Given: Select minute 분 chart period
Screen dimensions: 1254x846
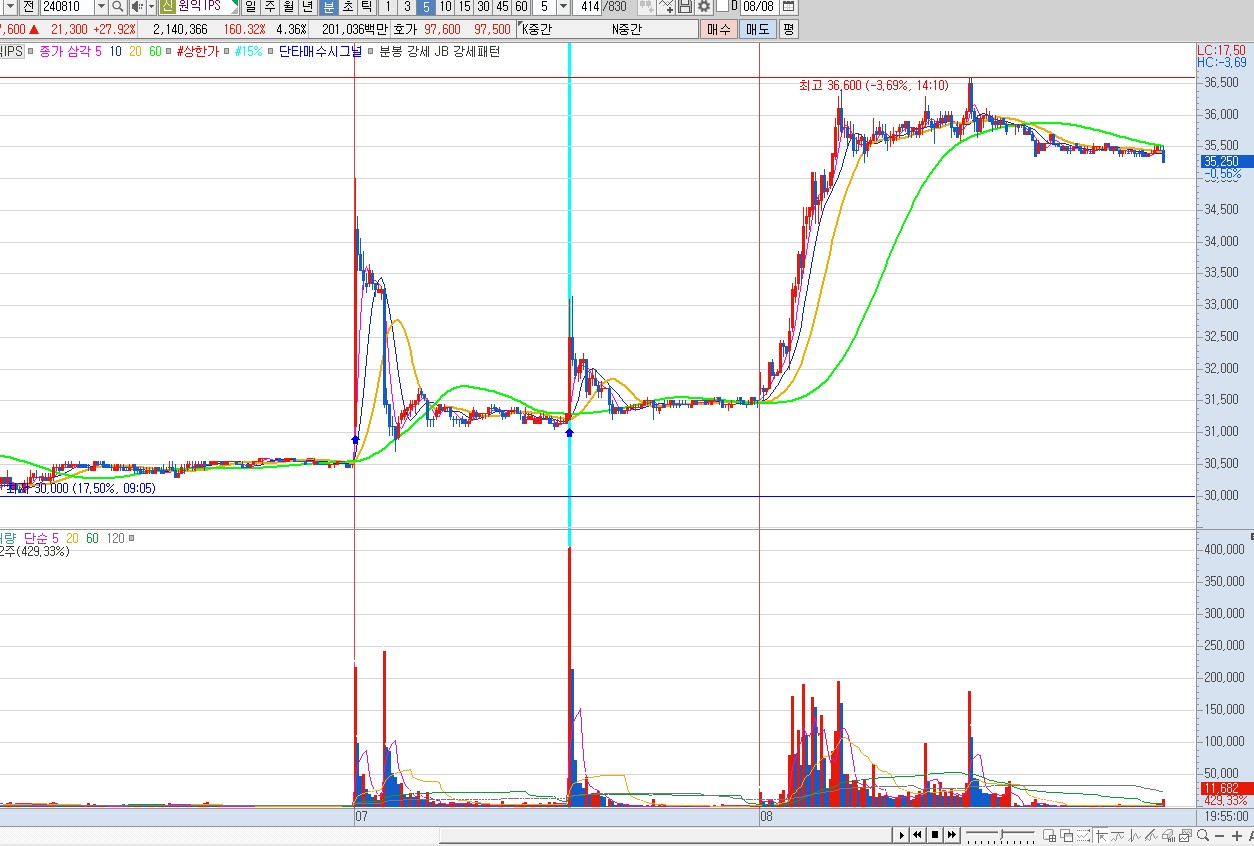Looking at the screenshot, I should (328, 7).
